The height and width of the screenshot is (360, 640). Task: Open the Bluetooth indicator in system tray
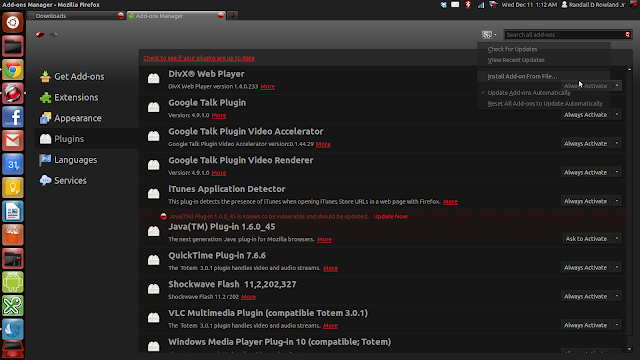tap(468, 4)
